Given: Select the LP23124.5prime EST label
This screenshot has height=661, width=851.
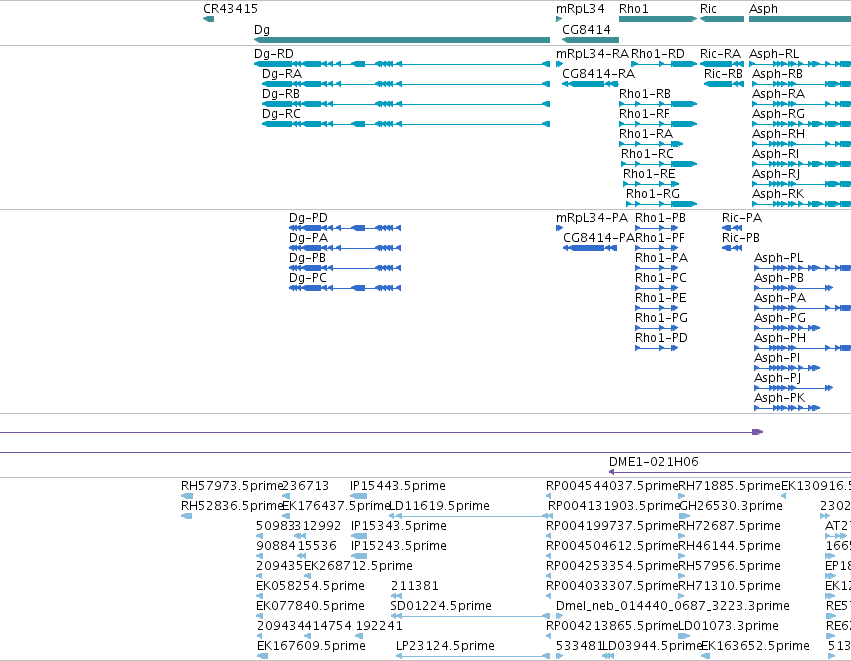Looking at the screenshot, I should tap(445, 646).
